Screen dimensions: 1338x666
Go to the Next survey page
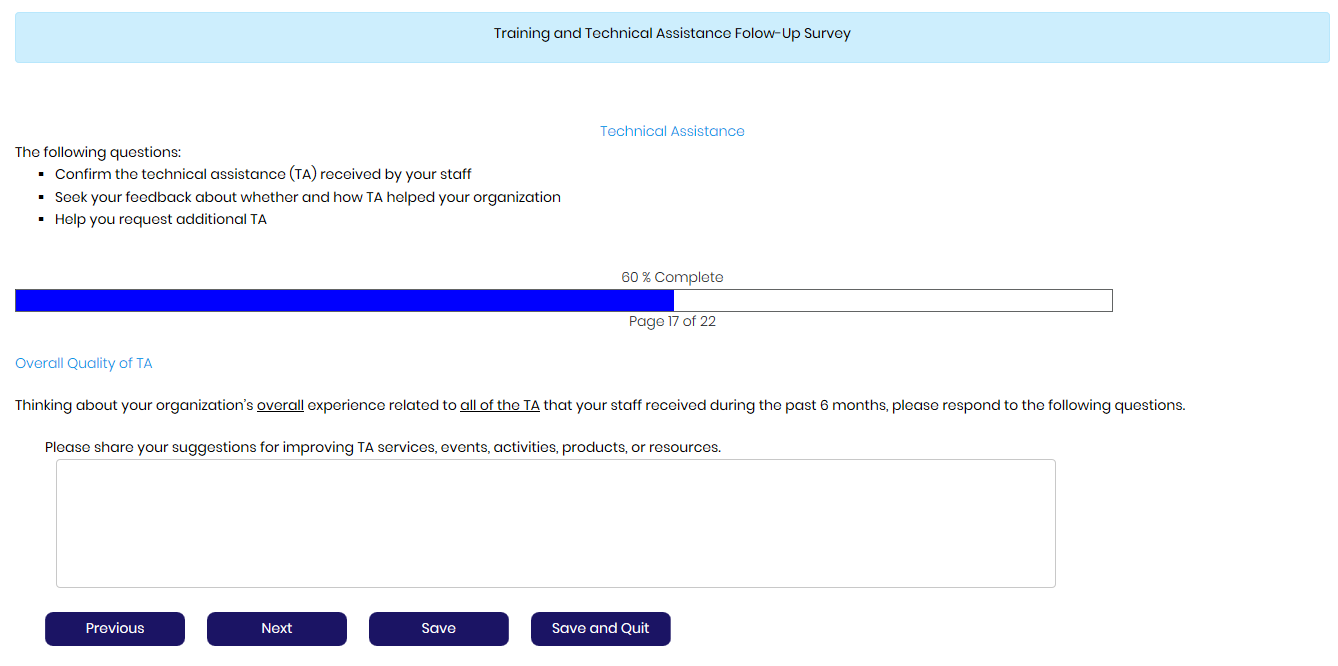click(x=277, y=629)
